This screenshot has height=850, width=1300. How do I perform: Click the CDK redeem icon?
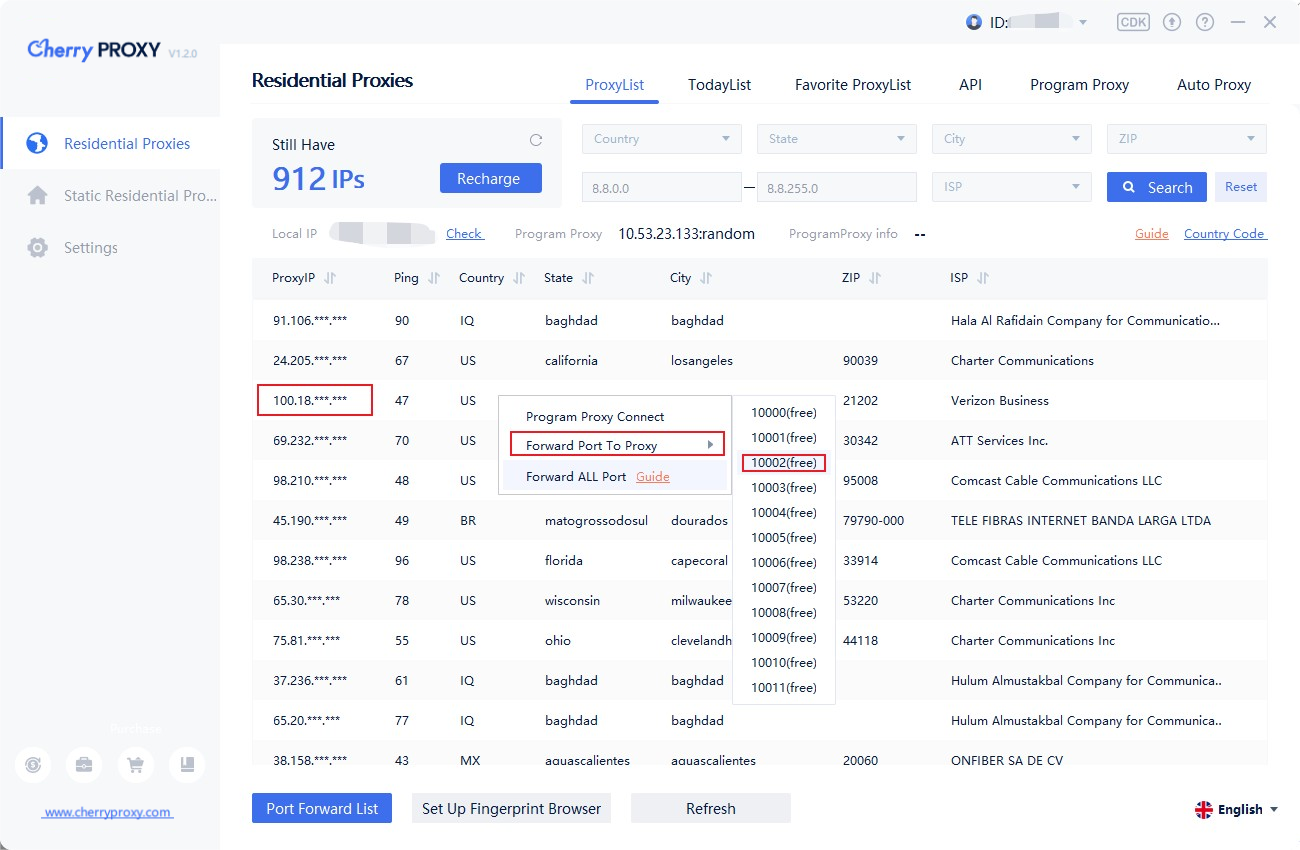point(1133,22)
